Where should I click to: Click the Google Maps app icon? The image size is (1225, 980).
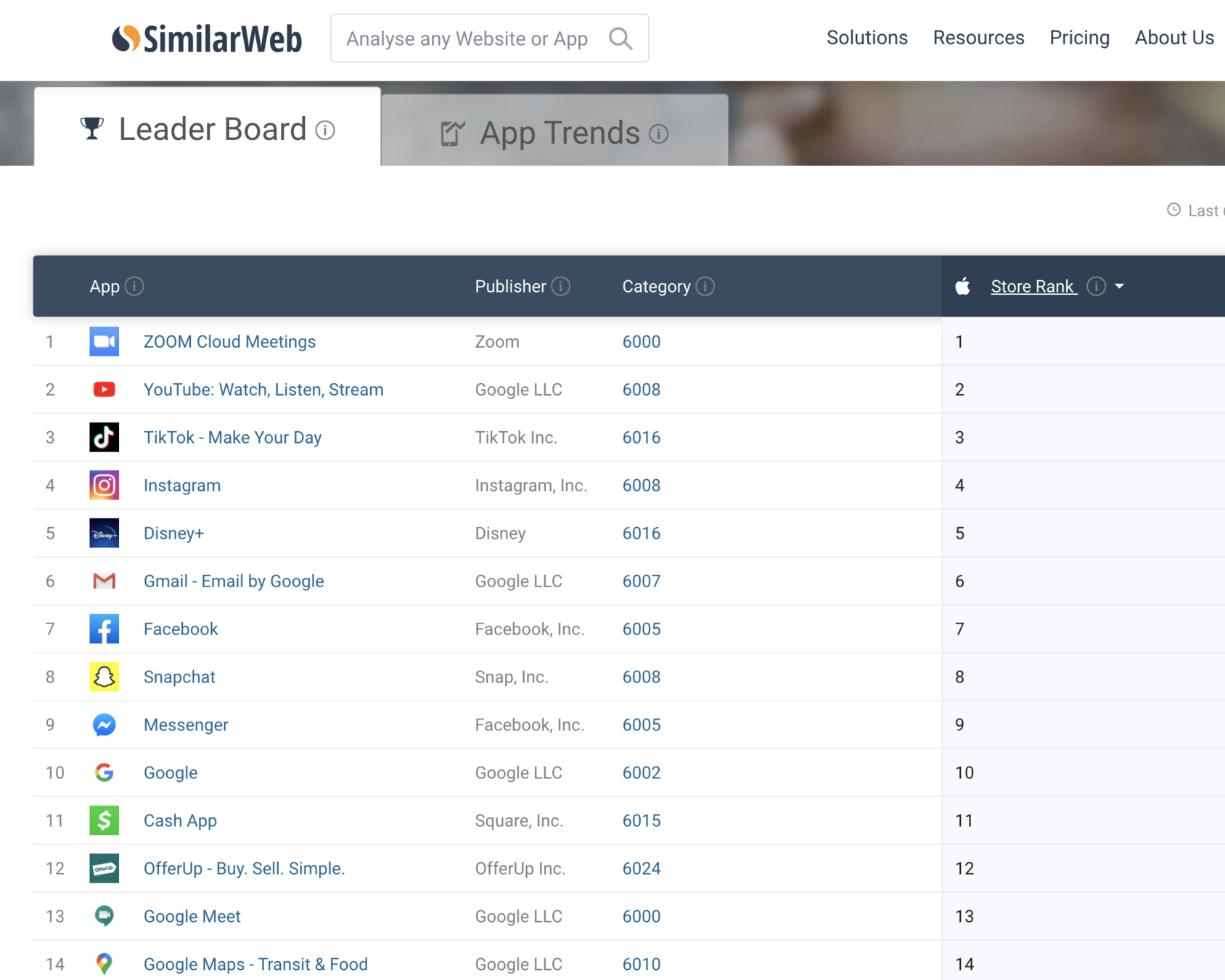tap(104, 964)
